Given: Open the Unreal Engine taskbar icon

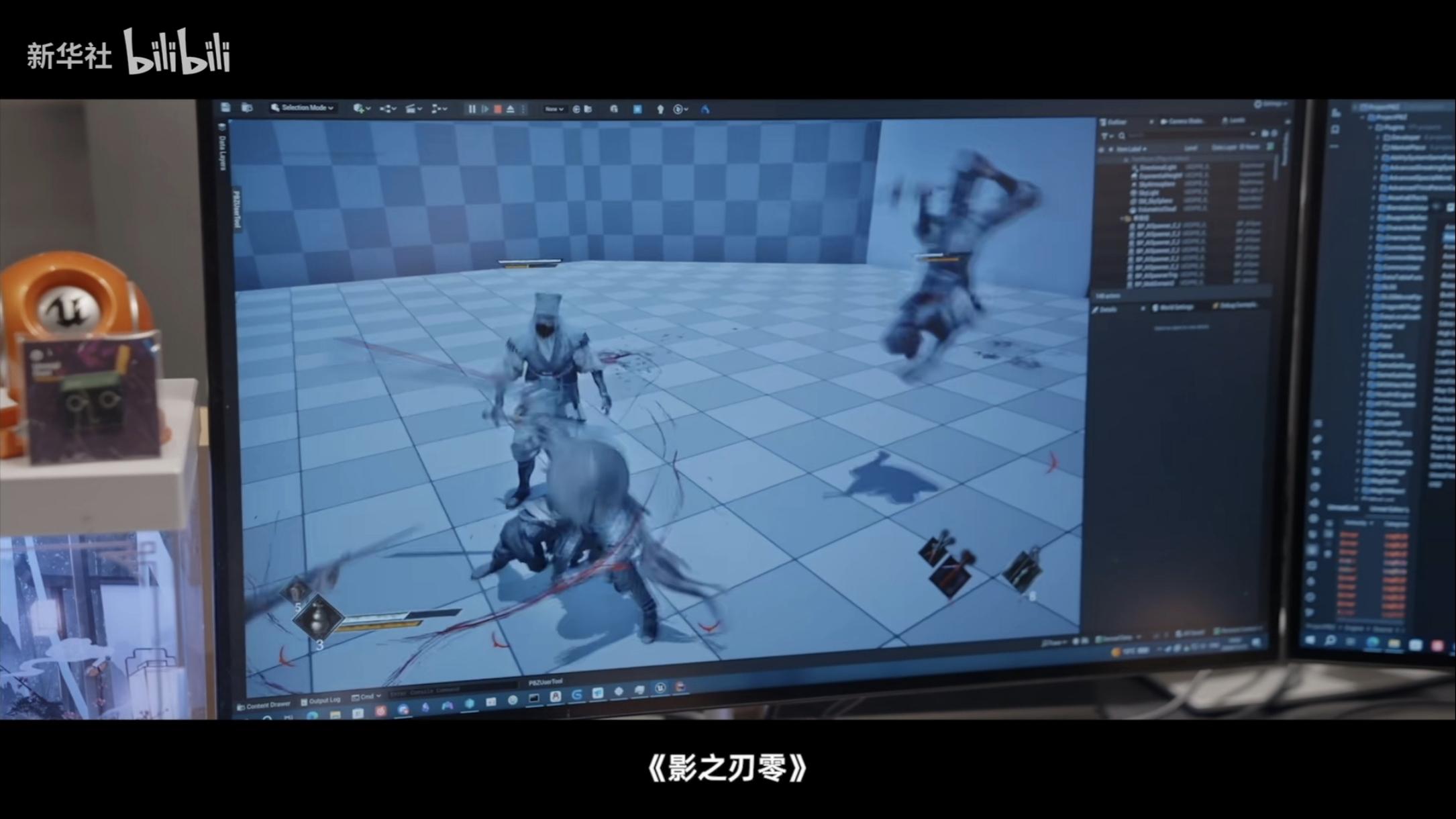Looking at the screenshot, I should click(x=660, y=687).
